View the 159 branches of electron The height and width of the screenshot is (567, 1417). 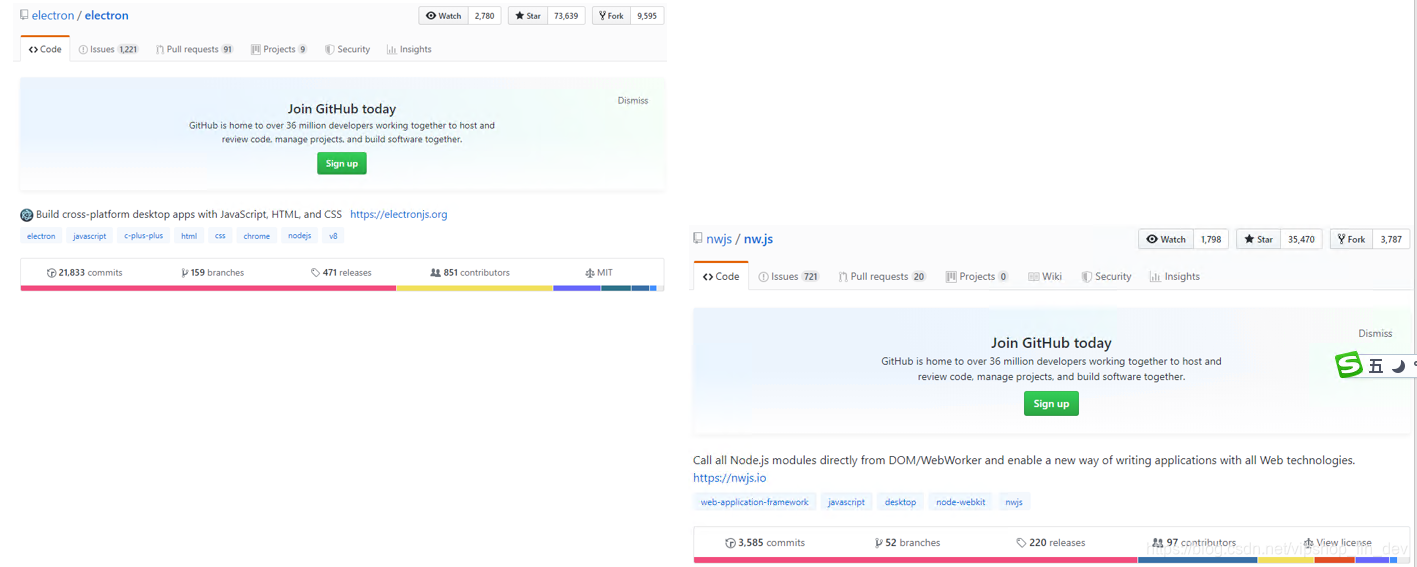pos(212,272)
